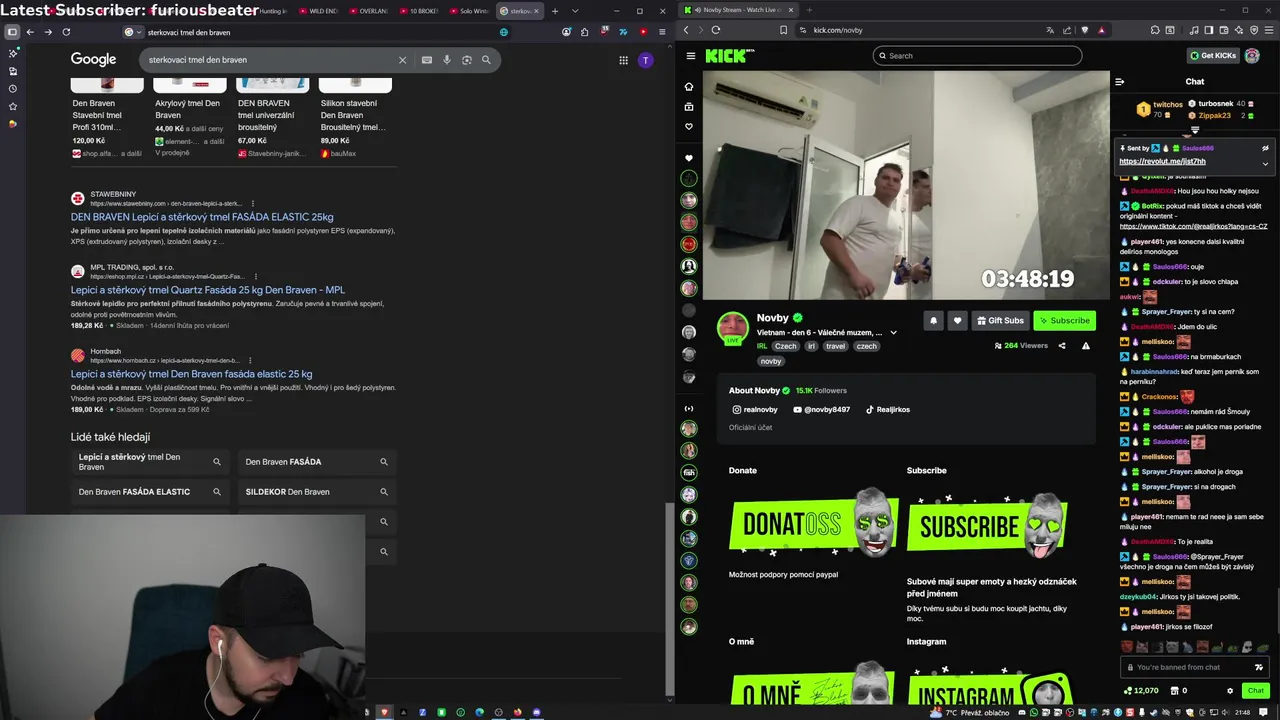Open a new tab in left browser
1280x720 pixels.
pos(555,11)
